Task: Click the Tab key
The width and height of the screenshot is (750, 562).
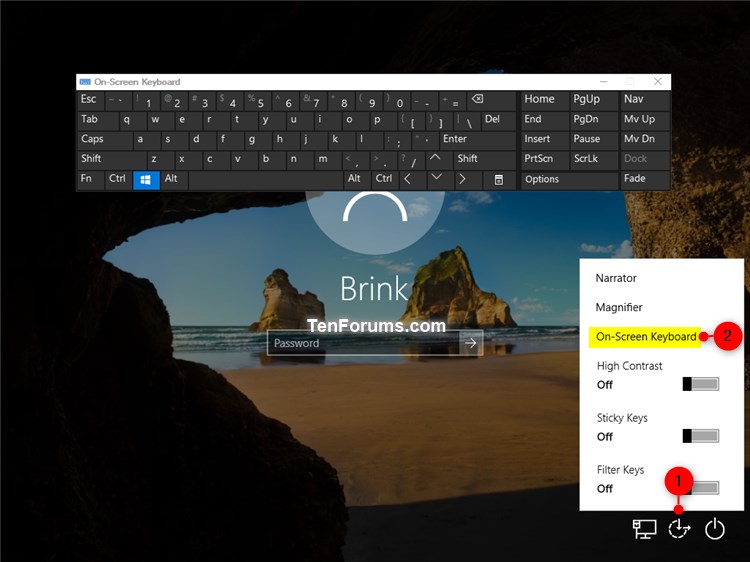Action: point(98,121)
